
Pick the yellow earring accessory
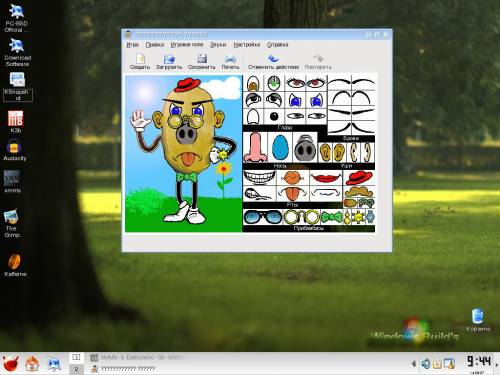(x=347, y=217)
